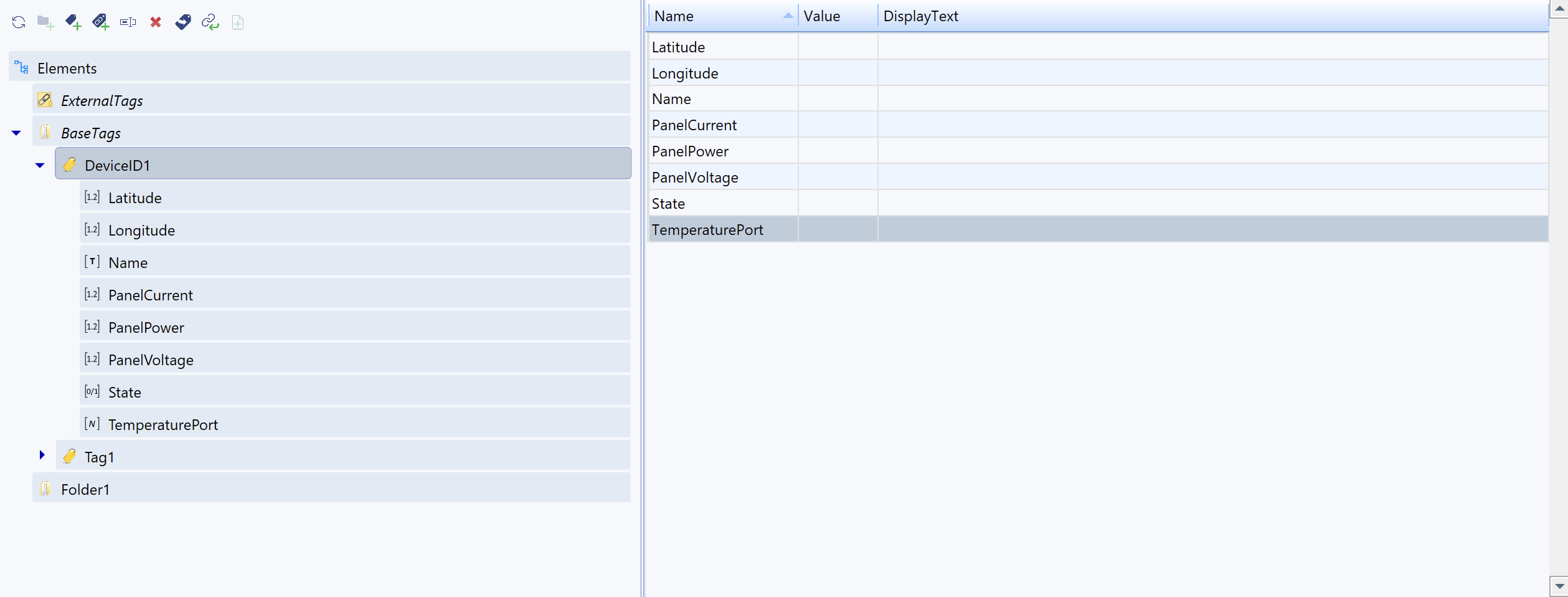
Task: Click the DisplayText column header
Action: [x=920, y=16]
